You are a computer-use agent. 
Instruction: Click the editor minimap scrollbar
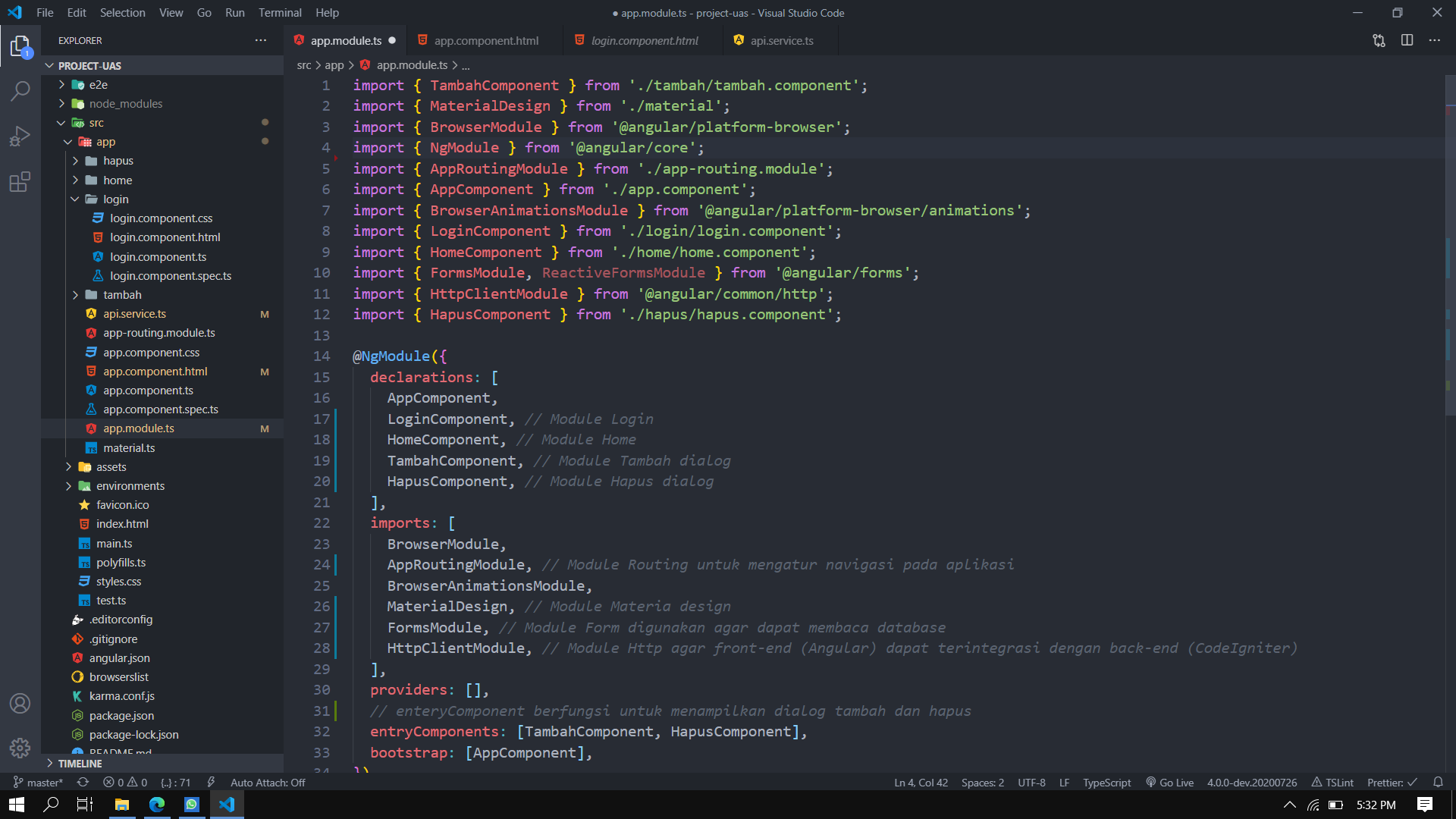(1450, 246)
